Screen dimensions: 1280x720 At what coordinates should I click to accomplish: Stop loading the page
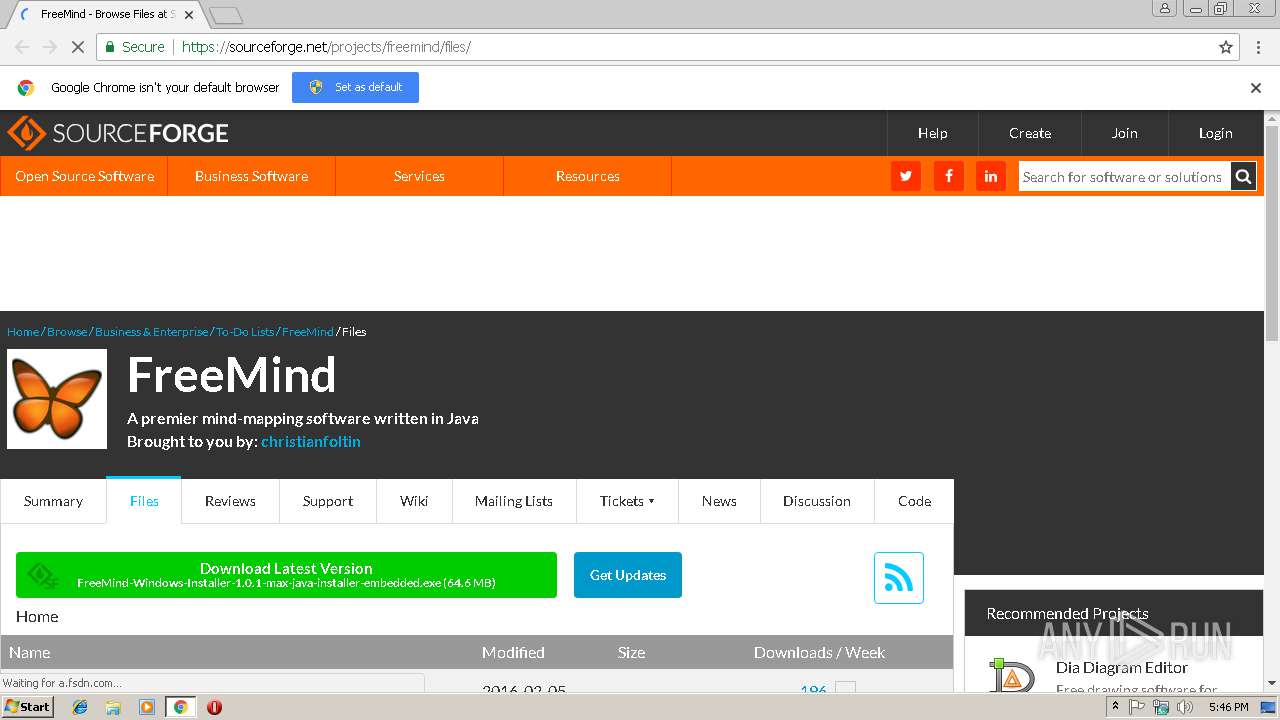pos(77,47)
